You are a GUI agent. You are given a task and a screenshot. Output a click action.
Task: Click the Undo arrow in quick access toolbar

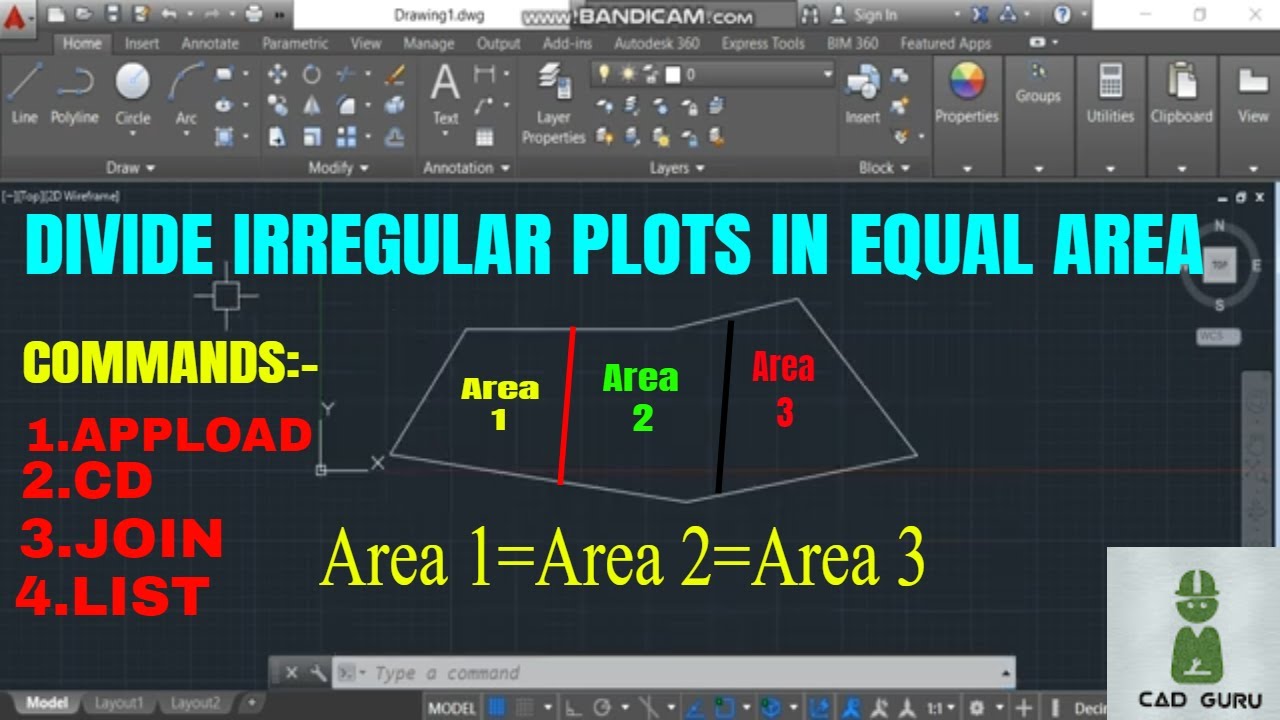(167, 14)
